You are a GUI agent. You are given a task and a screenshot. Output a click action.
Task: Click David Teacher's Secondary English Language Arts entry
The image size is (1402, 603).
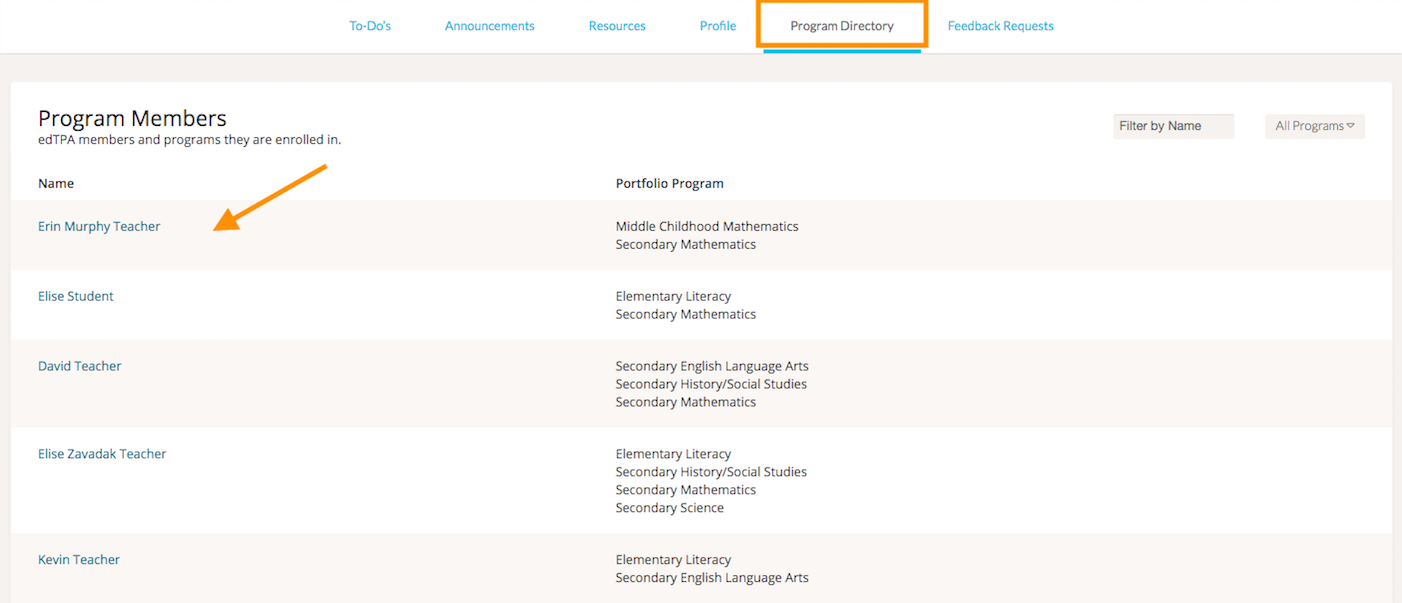pos(712,367)
